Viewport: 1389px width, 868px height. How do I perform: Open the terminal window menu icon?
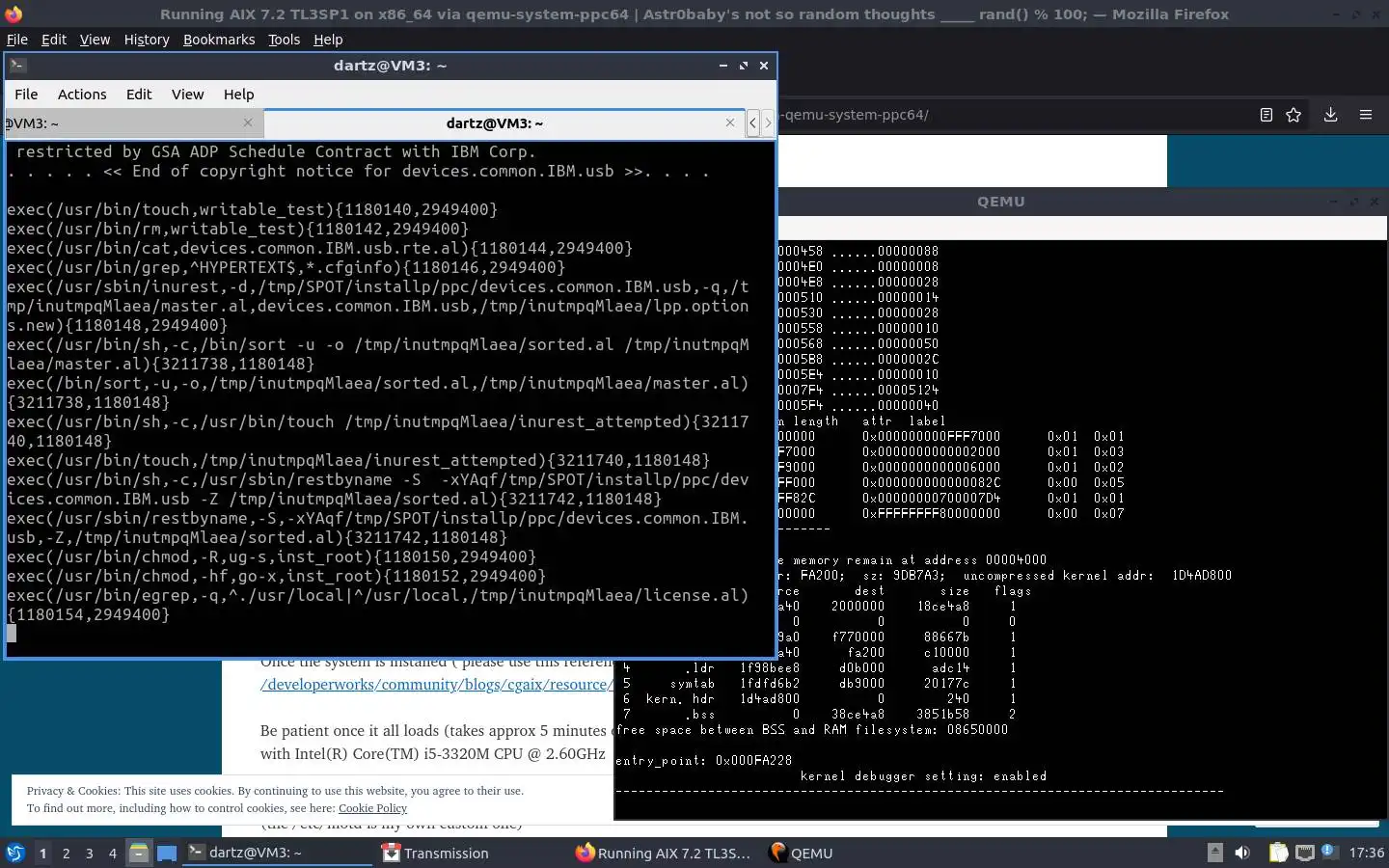(17, 66)
